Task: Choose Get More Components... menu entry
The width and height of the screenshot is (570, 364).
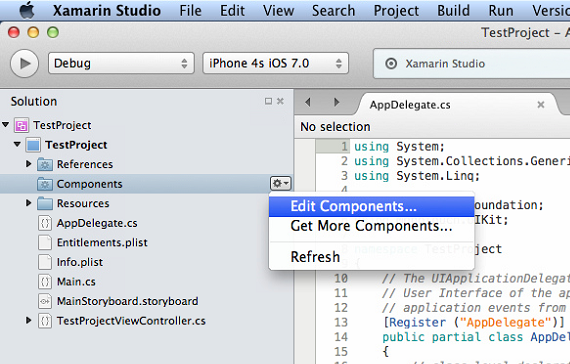Action: coord(371,226)
